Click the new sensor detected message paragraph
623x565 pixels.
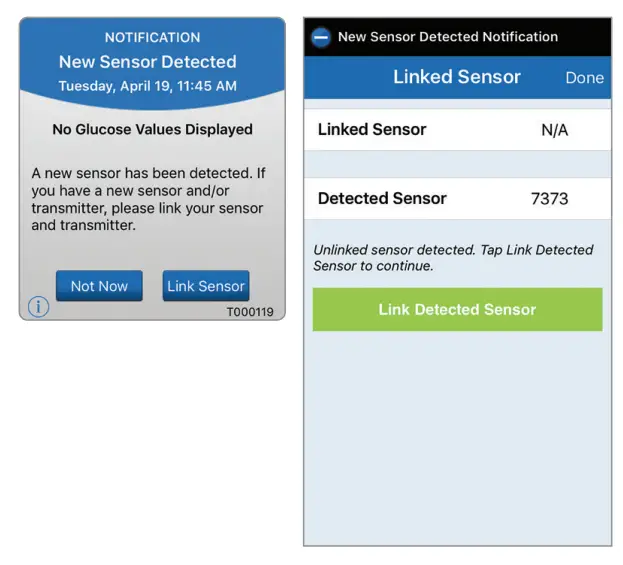pos(148,199)
